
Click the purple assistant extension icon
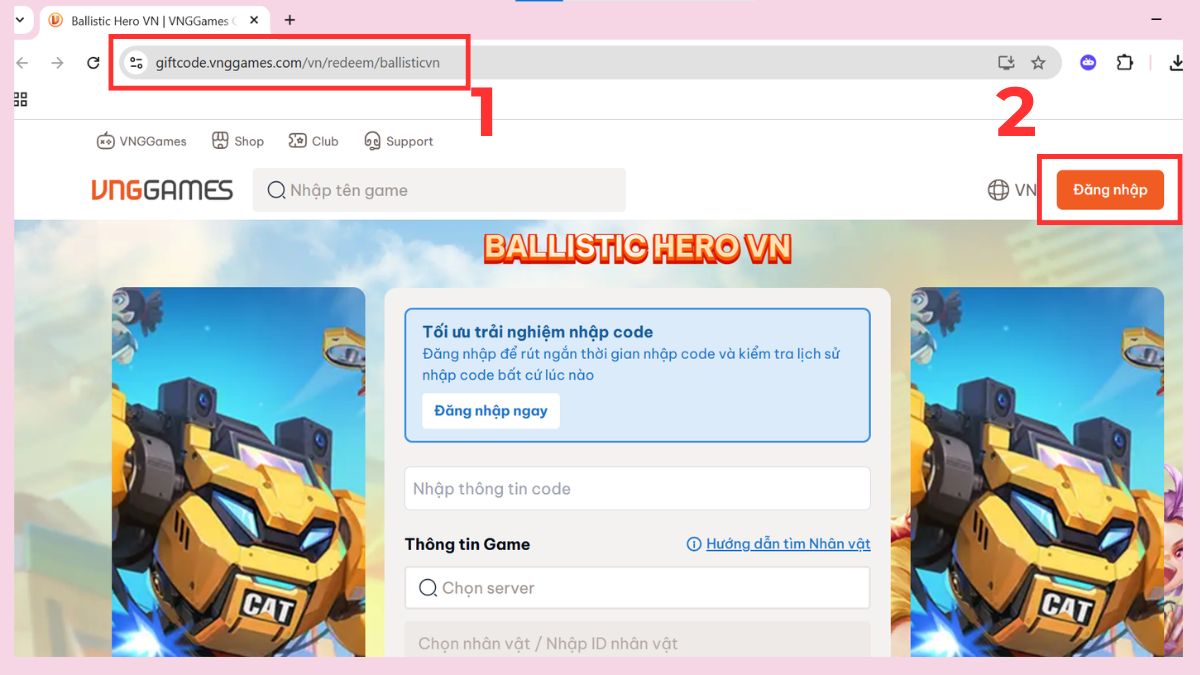1087,61
